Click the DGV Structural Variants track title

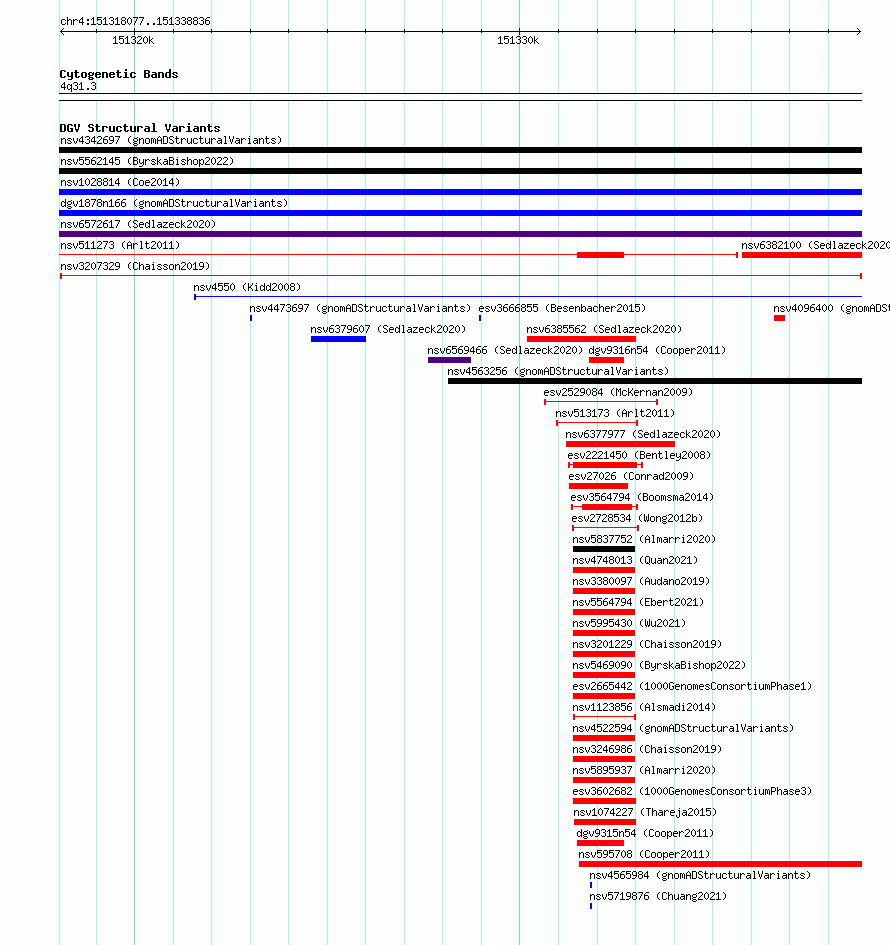tap(140, 128)
